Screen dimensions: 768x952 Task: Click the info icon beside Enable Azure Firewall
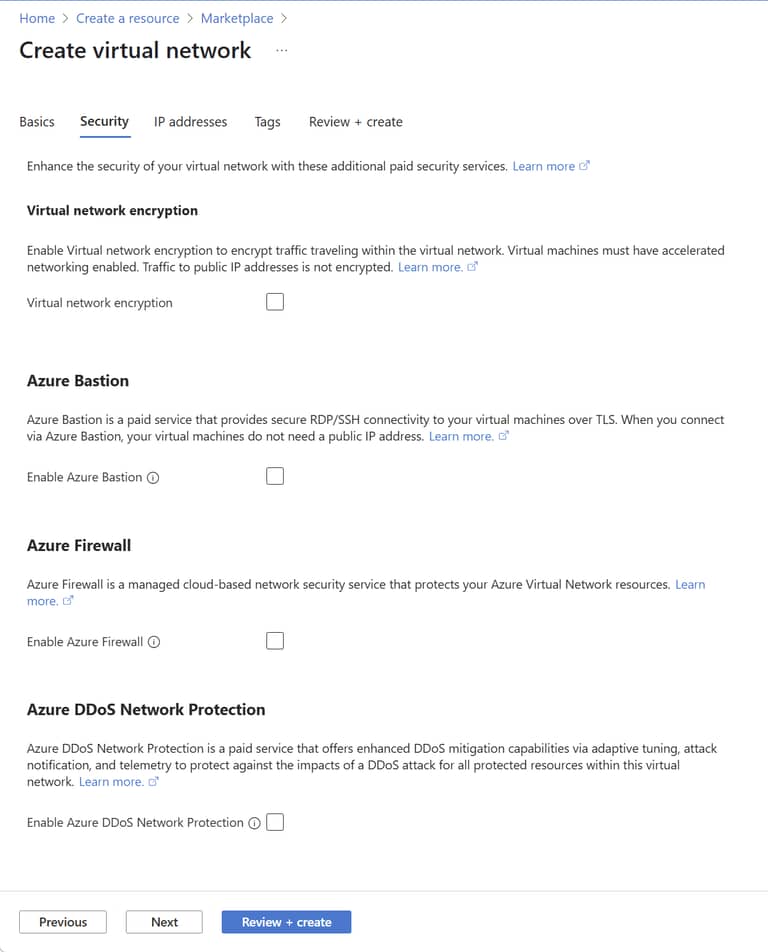(x=153, y=642)
